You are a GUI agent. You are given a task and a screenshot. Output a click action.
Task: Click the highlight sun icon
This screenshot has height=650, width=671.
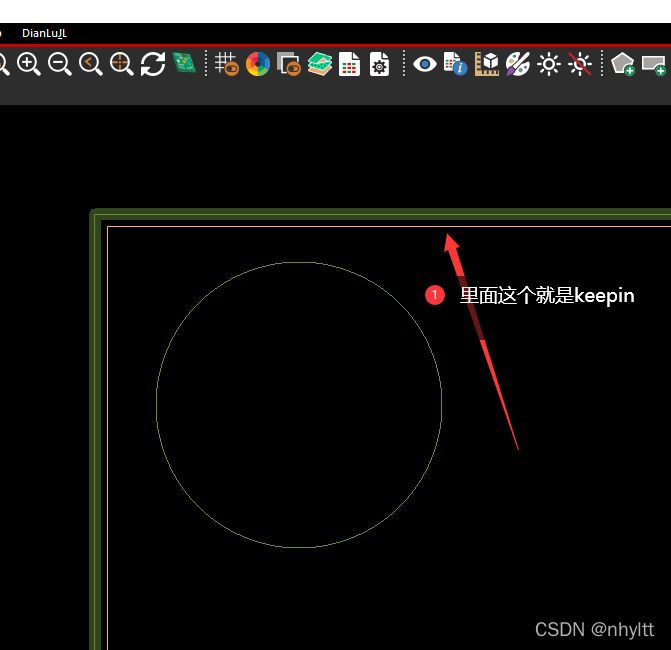click(549, 65)
